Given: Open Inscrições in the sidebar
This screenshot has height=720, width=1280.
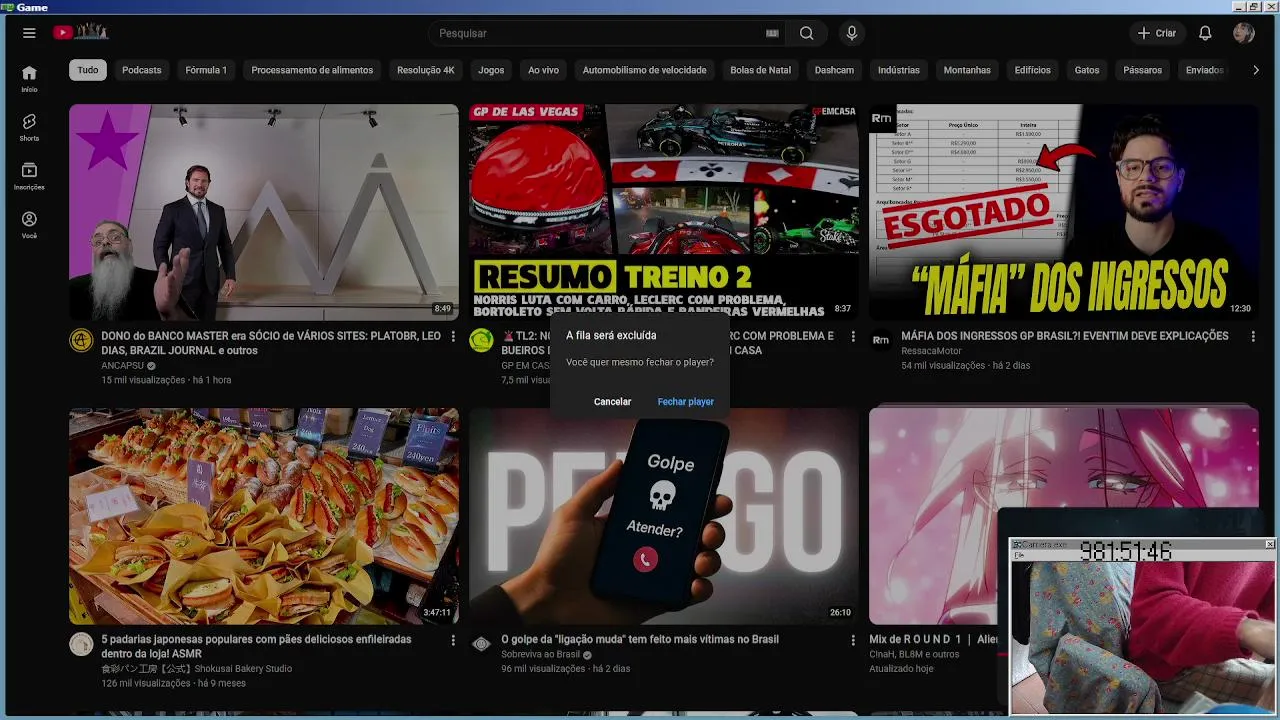Looking at the screenshot, I should [29, 177].
